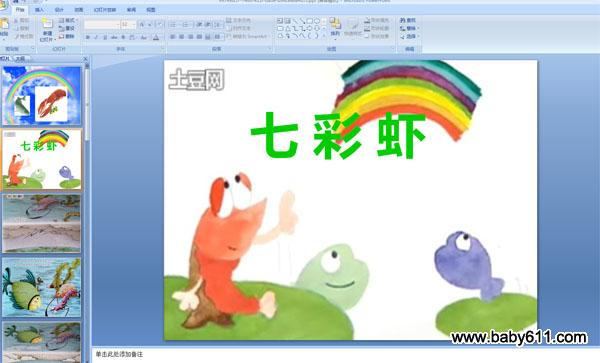
Task: Expand the slide Layout (版式) dropdown
Action: tap(68, 20)
